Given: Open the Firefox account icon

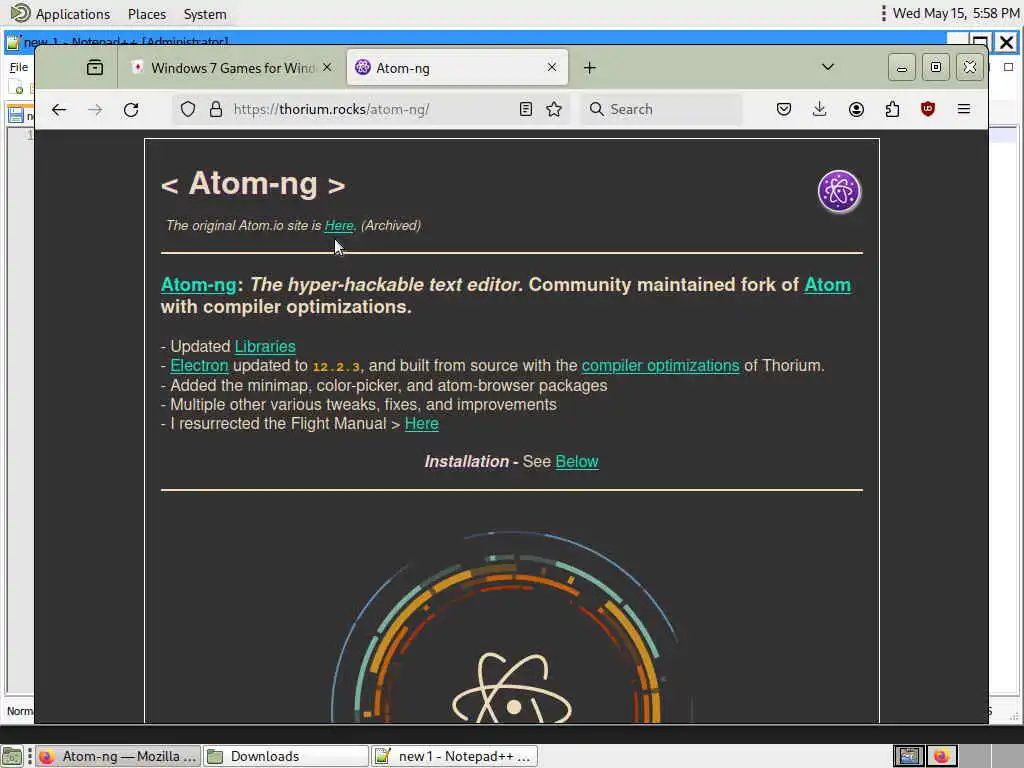Looking at the screenshot, I should tap(856, 109).
